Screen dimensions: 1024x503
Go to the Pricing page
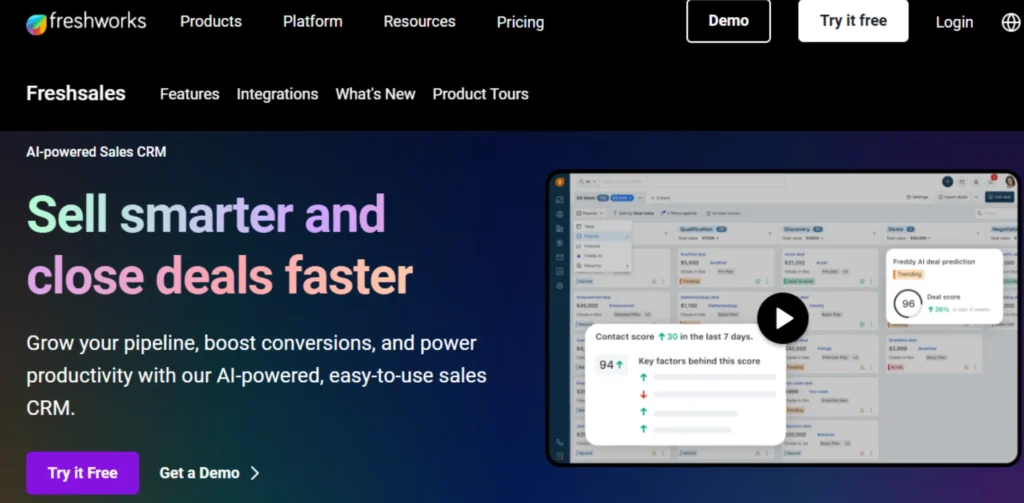[x=520, y=22]
